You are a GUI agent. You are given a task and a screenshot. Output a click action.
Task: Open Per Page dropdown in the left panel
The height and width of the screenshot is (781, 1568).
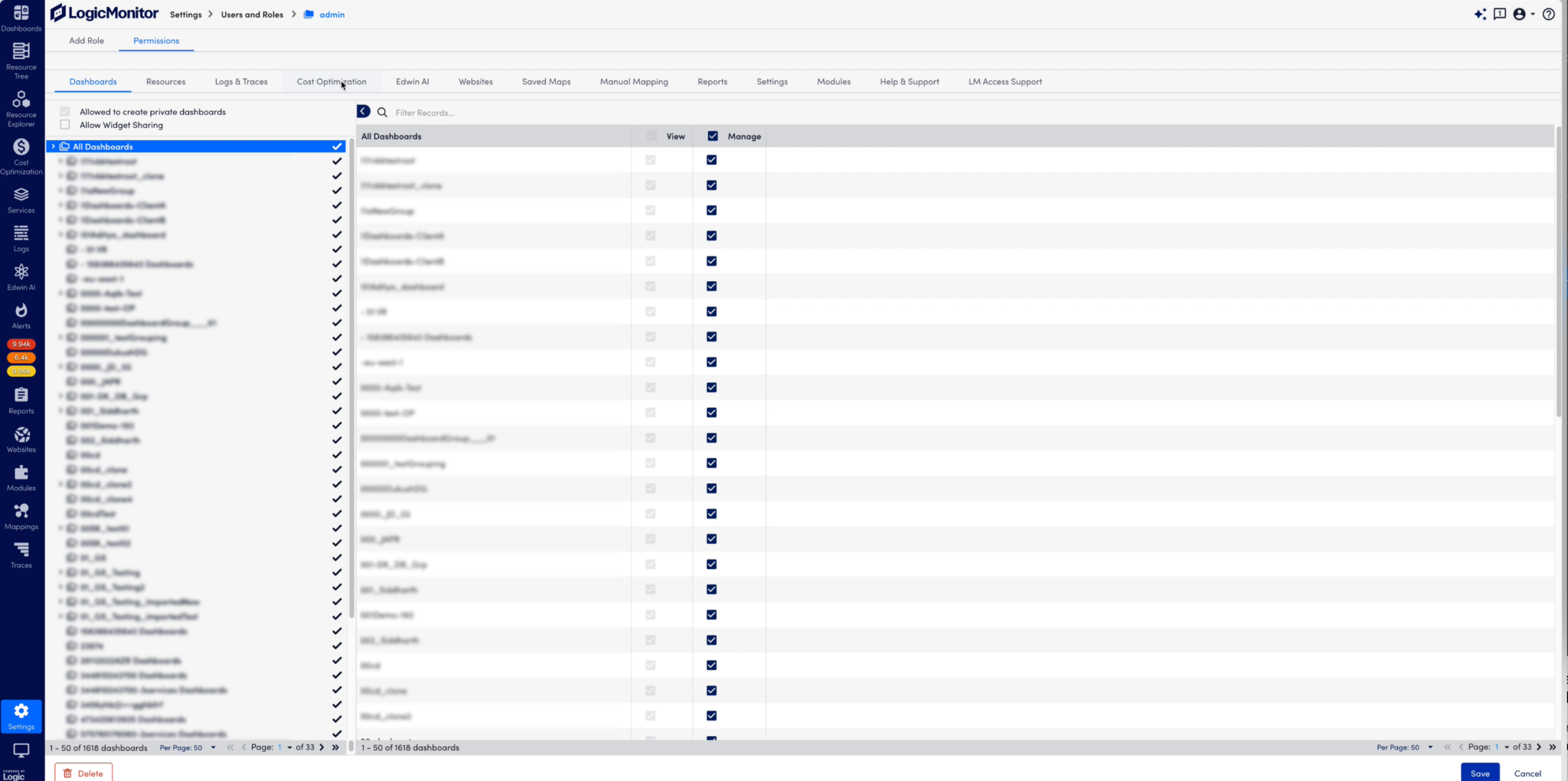point(188,748)
